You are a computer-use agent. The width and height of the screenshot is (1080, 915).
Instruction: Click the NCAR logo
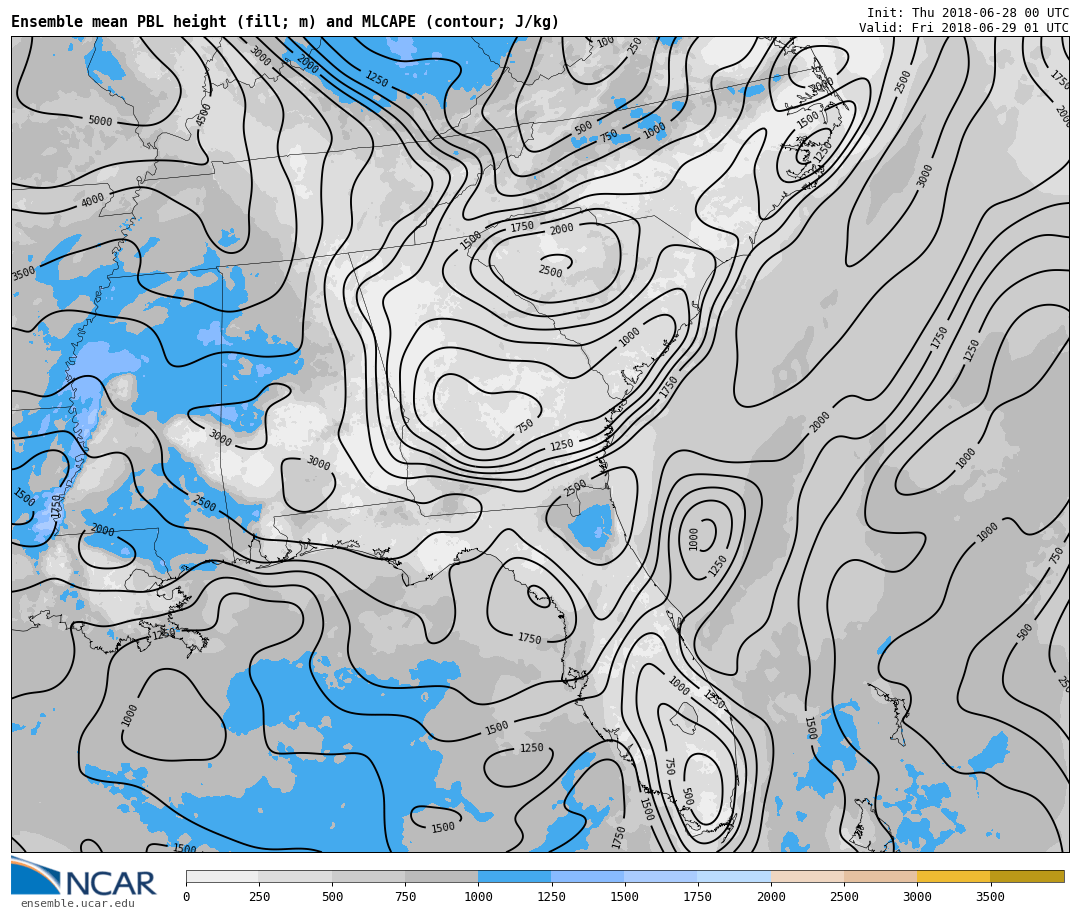(x=84, y=878)
